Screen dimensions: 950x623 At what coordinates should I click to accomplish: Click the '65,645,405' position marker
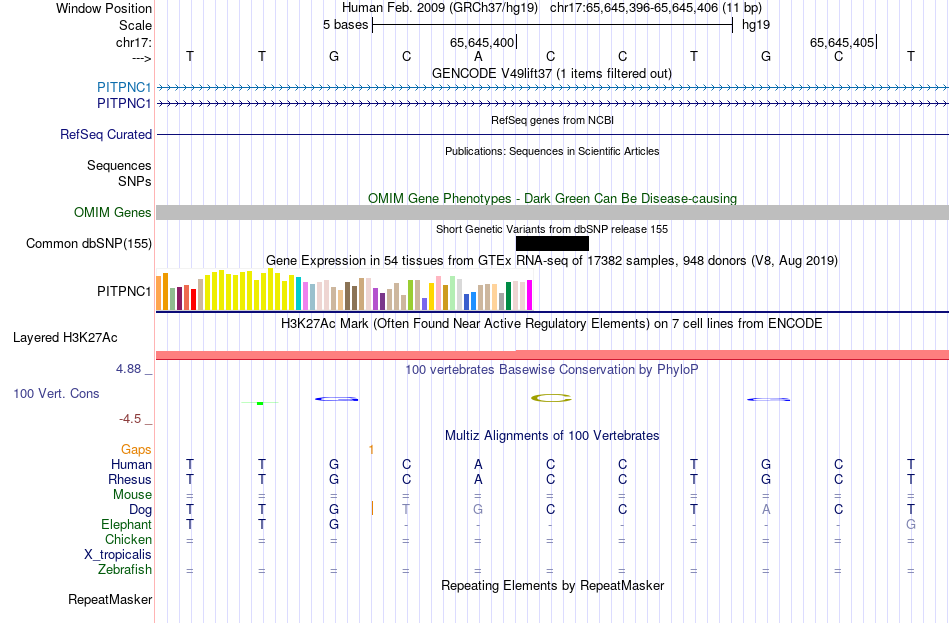point(842,42)
